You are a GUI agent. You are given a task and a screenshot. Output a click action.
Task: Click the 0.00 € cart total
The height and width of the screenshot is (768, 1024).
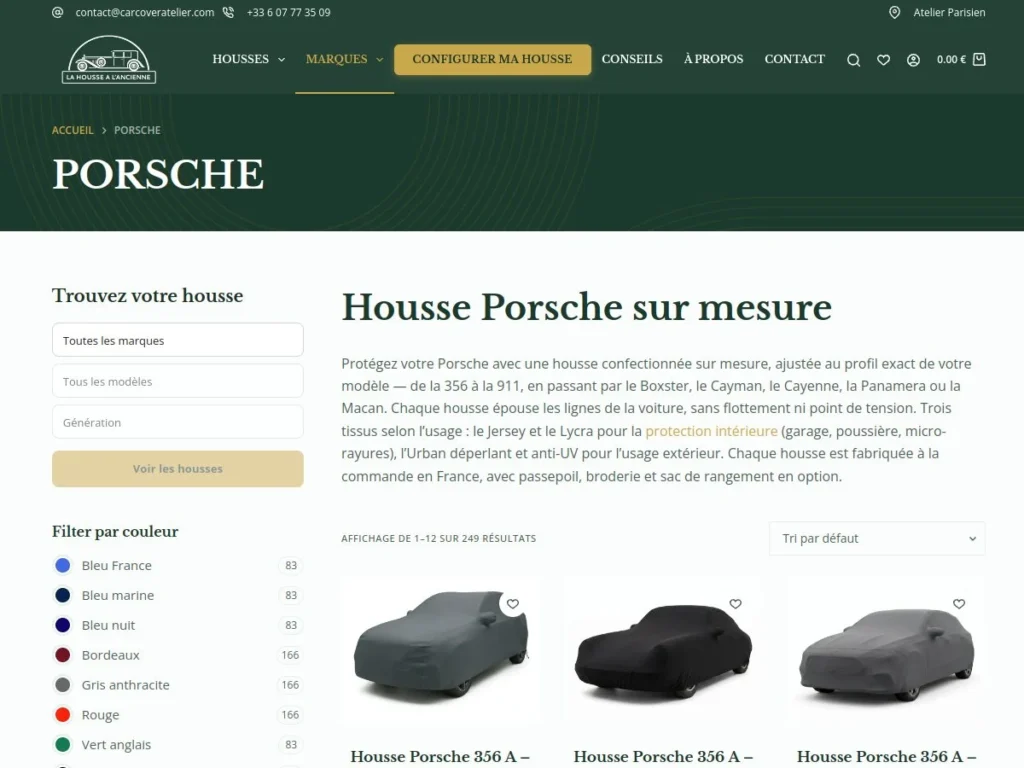coord(951,59)
